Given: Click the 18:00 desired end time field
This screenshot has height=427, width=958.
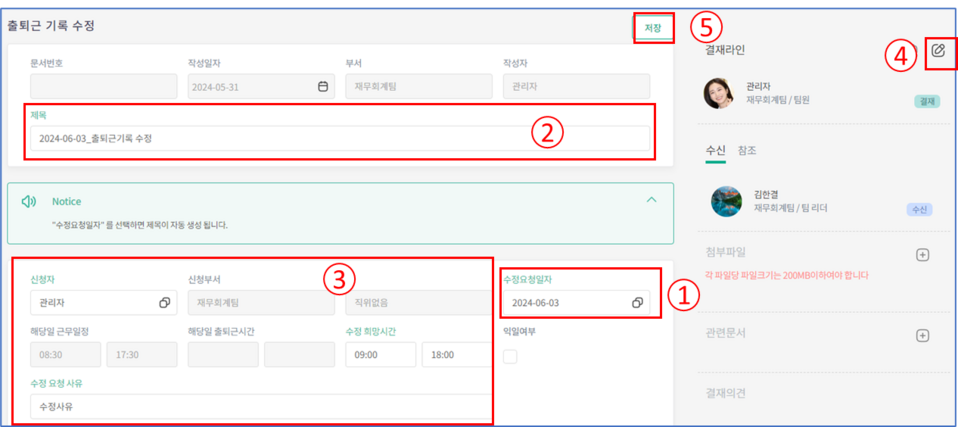Looking at the screenshot, I should [456, 354].
